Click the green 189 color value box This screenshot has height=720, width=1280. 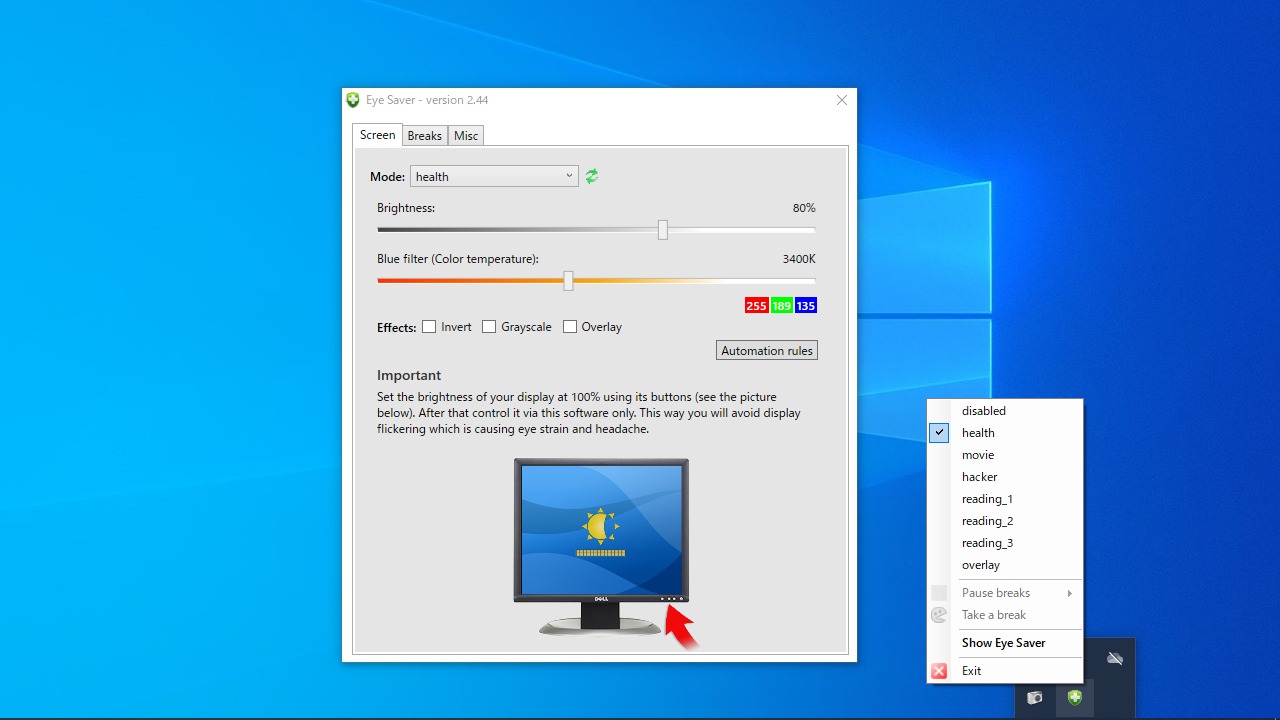tap(782, 306)
